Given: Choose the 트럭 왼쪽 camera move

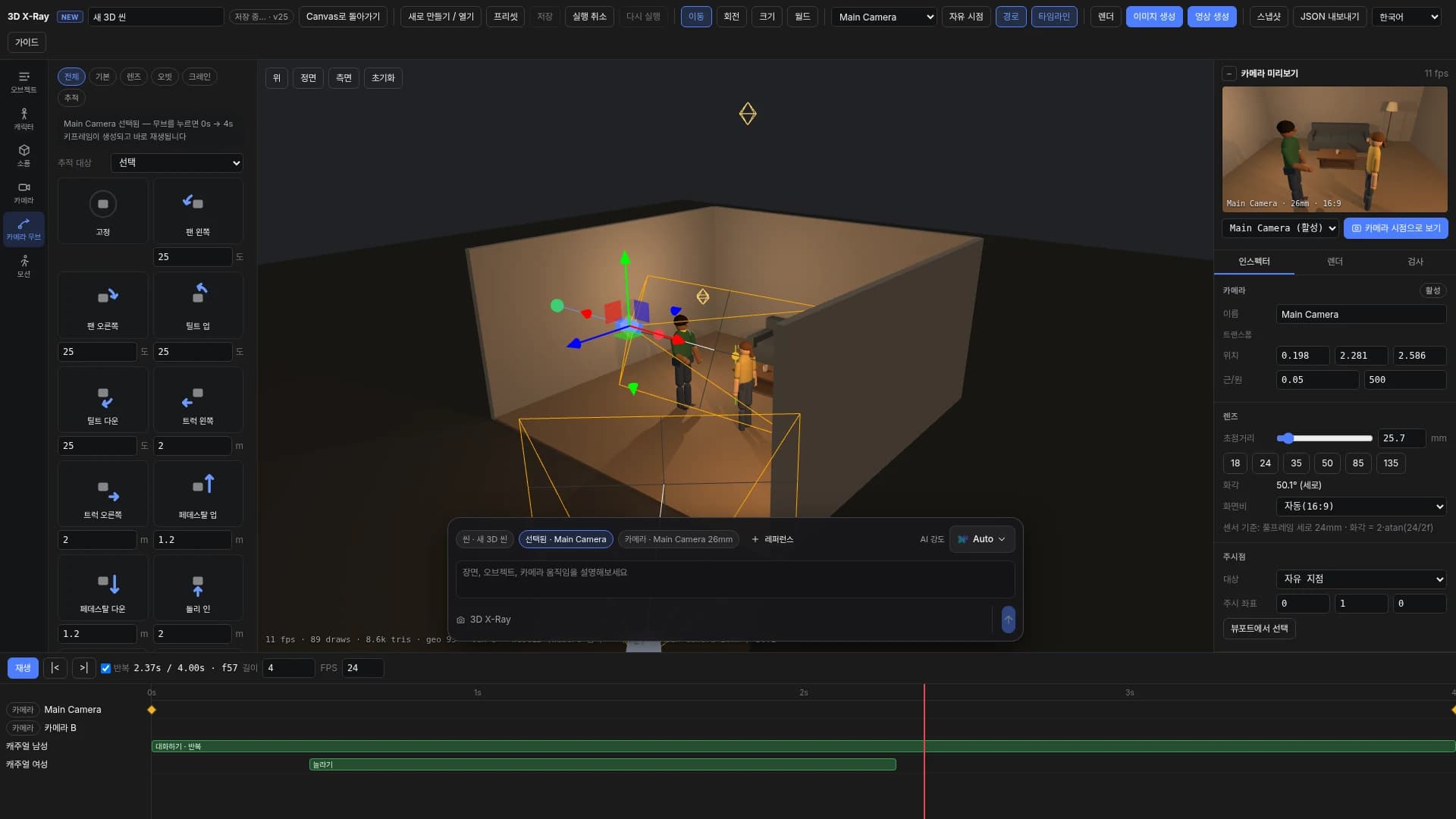Looking at the screenshot, I should click(x=198, y=400).
